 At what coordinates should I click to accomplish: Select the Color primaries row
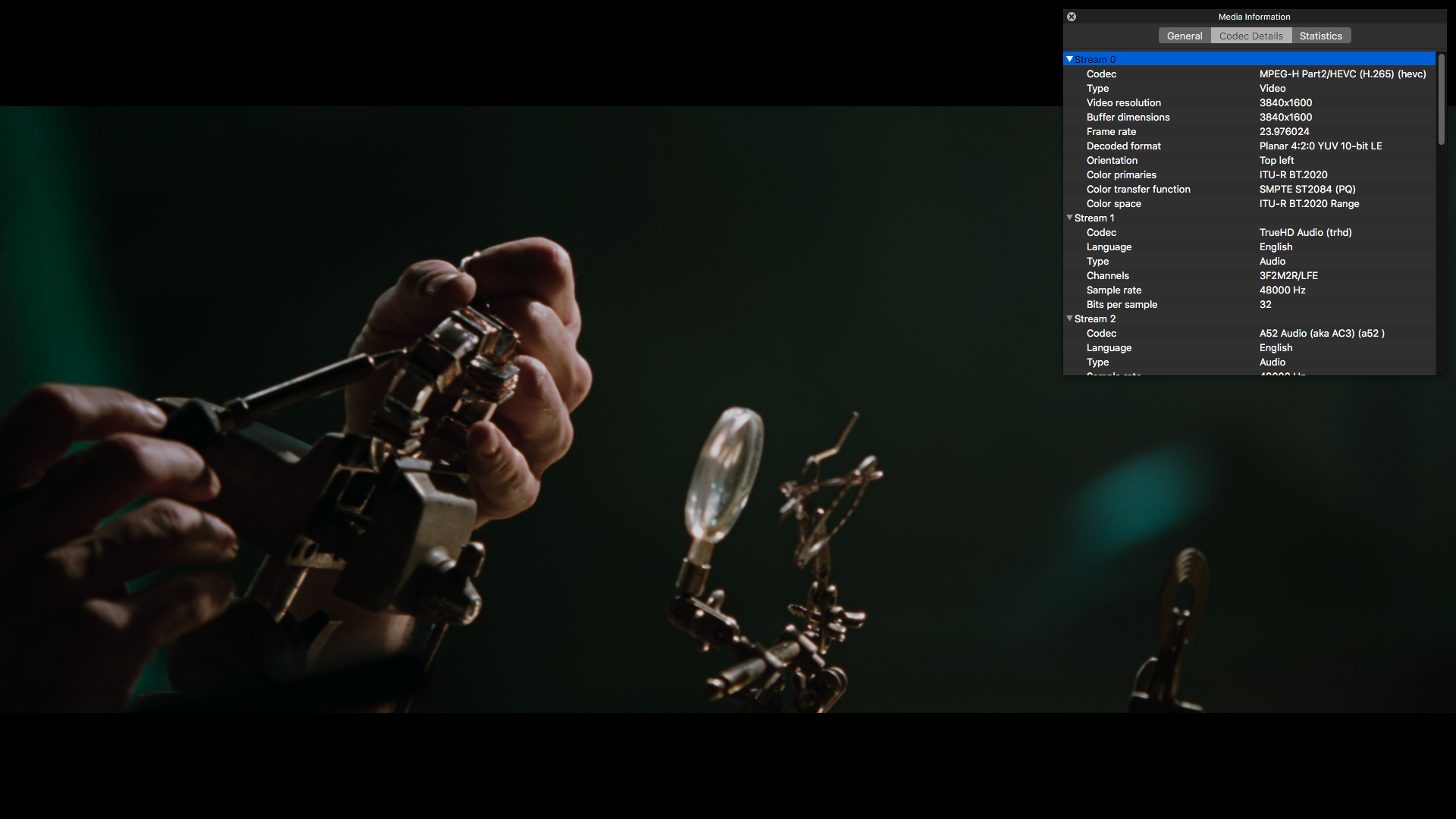pyautogui.click(x=1121, y=174)
